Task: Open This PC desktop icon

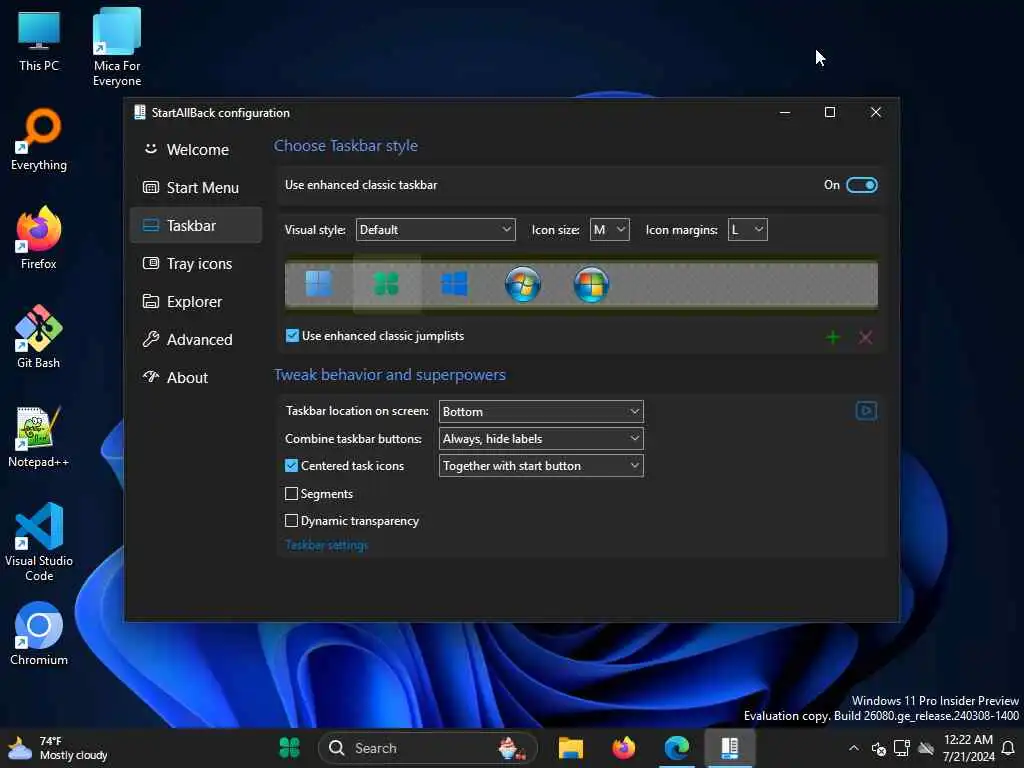Action: point(39,40)
